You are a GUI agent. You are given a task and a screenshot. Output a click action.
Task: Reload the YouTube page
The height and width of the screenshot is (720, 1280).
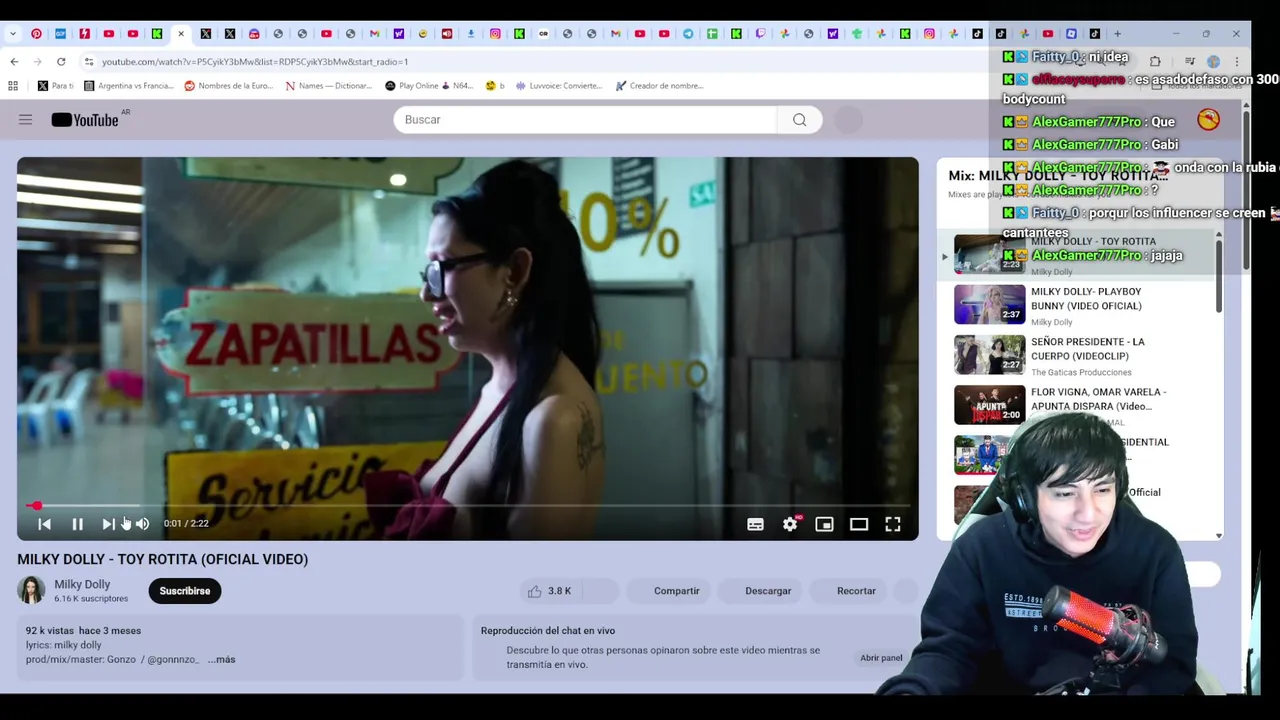tap(61, 62)
